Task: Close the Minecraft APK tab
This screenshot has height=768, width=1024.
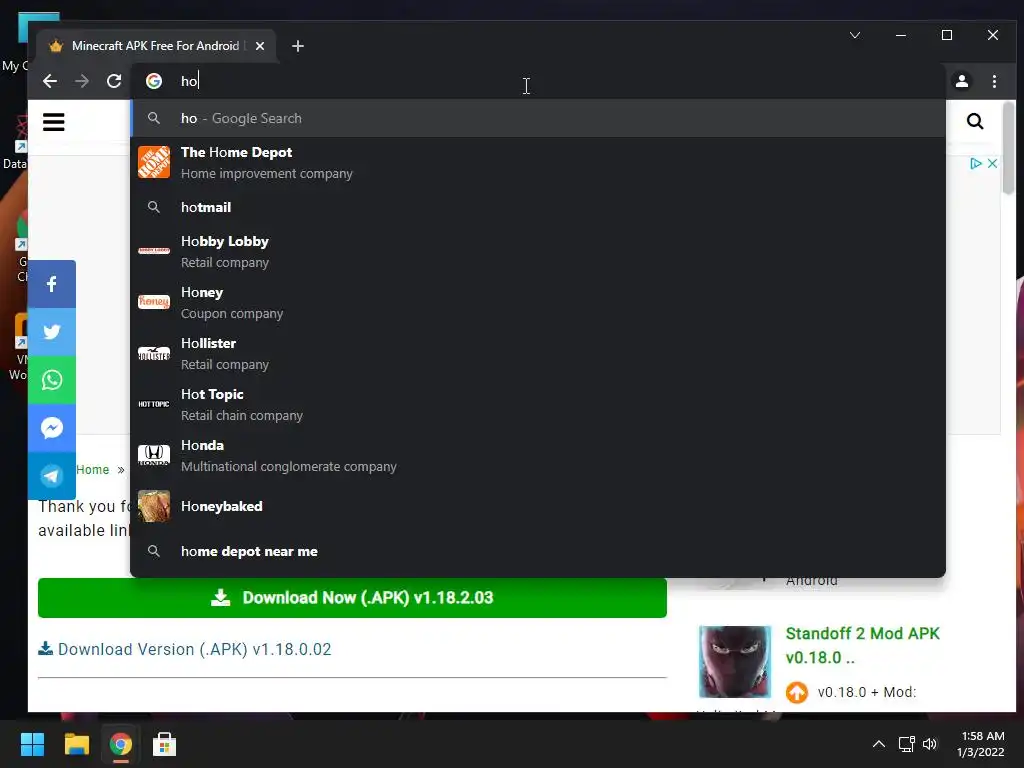Action: point(260,46)
